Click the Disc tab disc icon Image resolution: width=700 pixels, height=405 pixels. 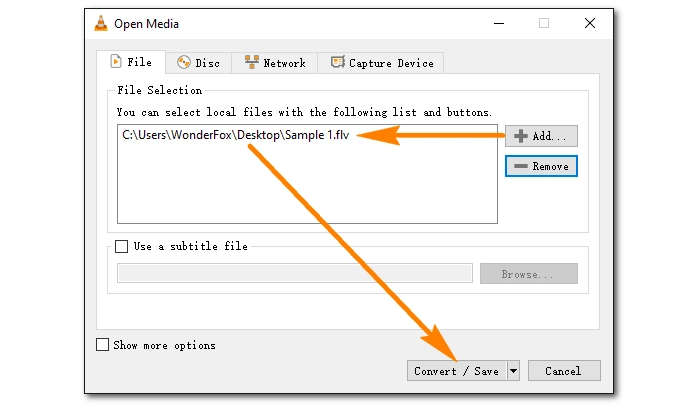[183, 63]
